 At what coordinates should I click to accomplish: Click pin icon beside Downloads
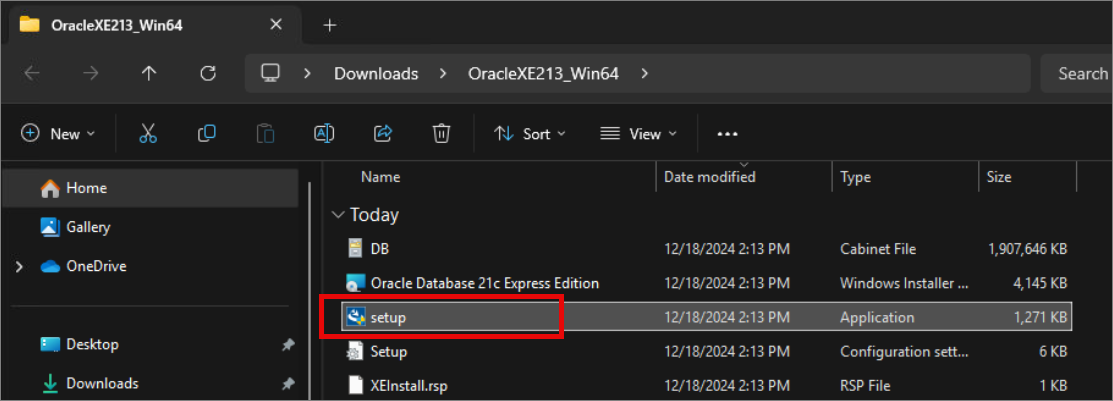(x=287, y=384)
